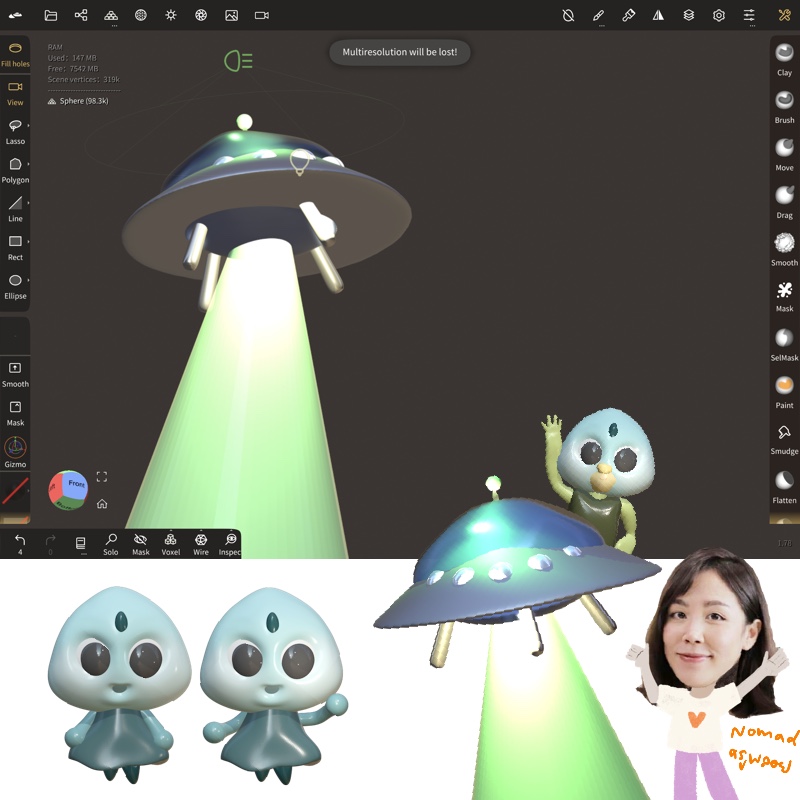Toggle Mask visibility in bottom bar
Image resolution: width=800 pixels, height=800 pixels.
[x=141, y=544]
